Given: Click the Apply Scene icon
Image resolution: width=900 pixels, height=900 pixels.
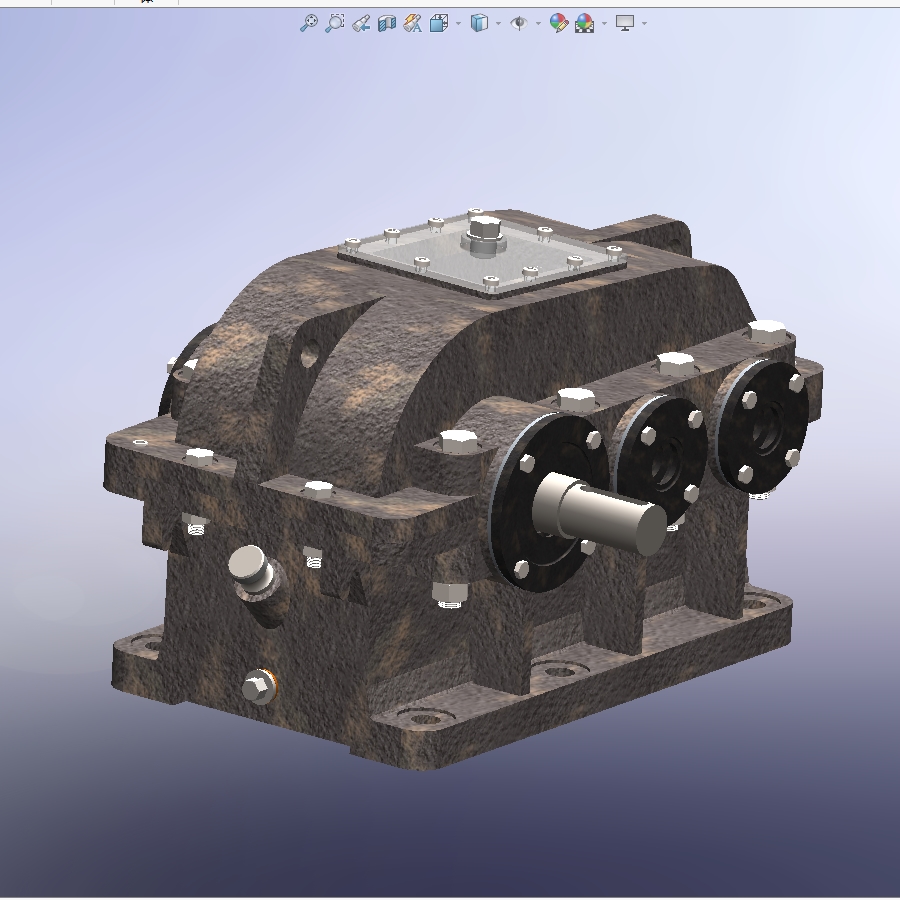Looking at the screenshot, I should [x=584, y=23].
